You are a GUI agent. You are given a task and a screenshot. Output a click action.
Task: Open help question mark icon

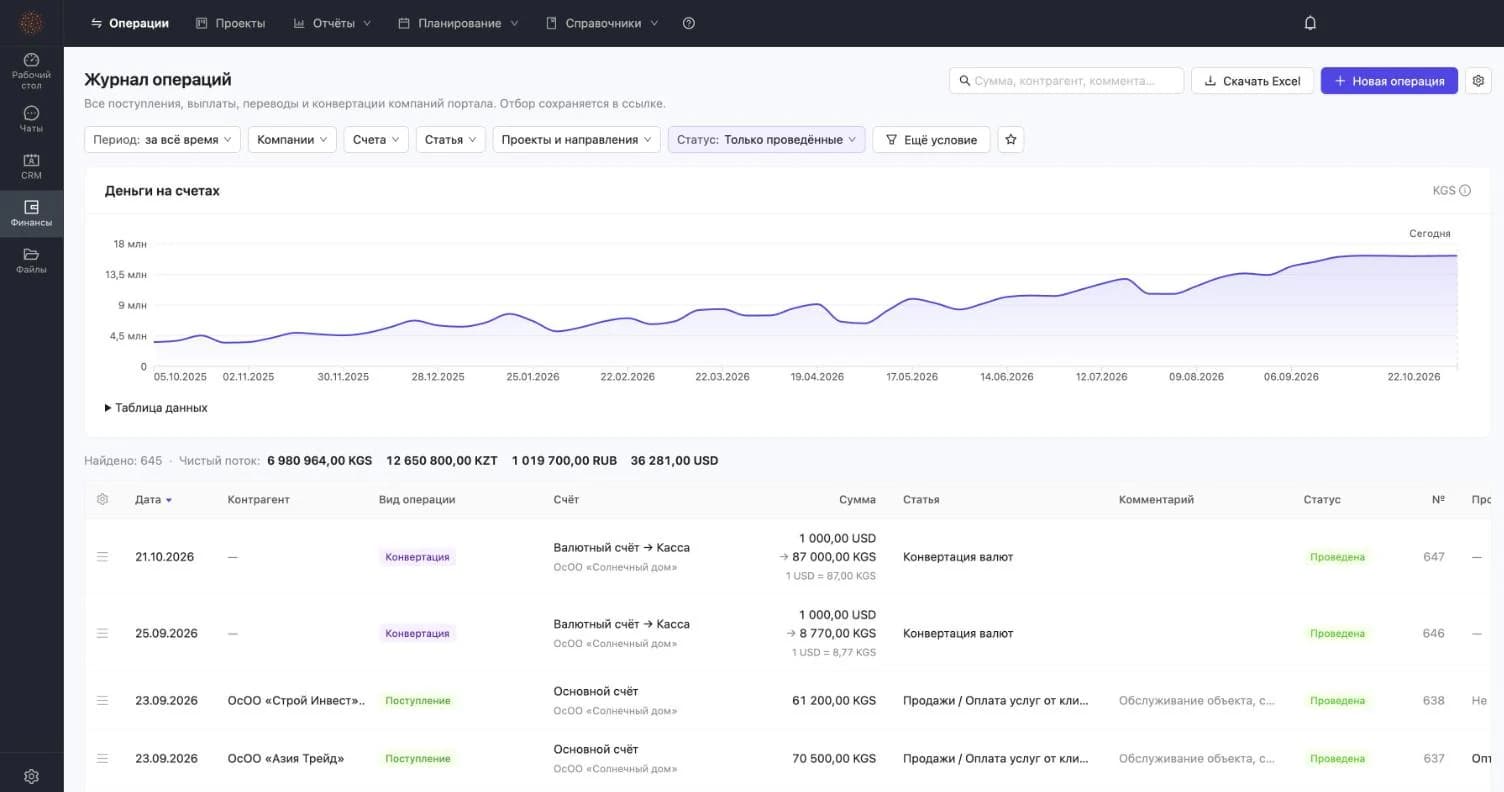point(689,23)
